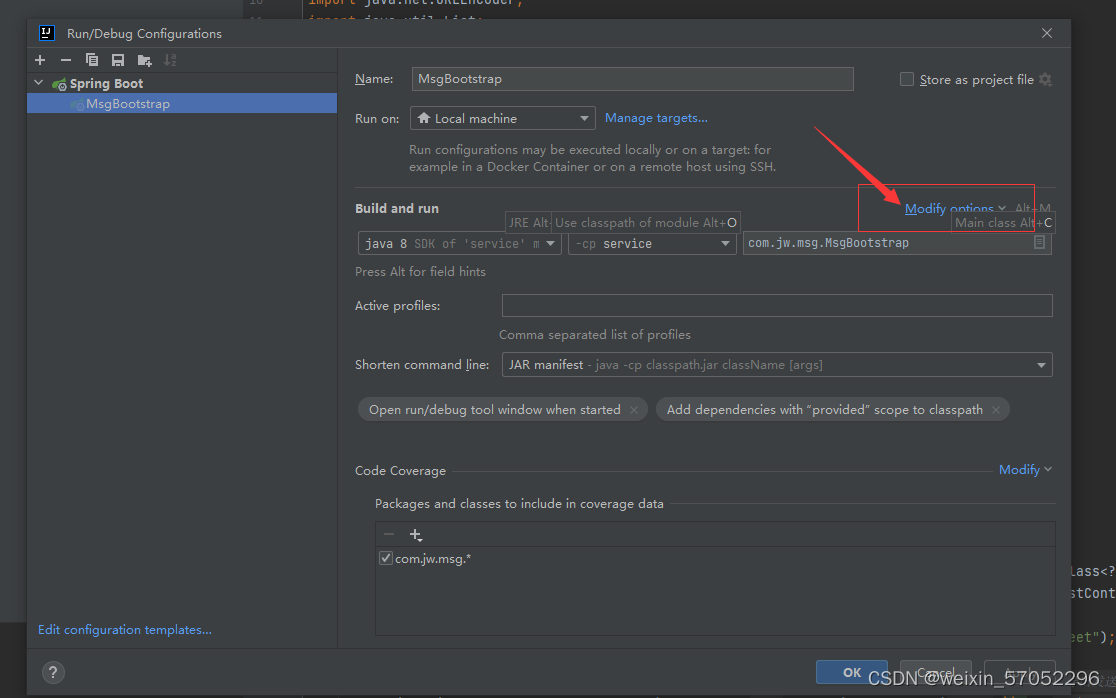
Task: Uncheck the com.jw.msg.* coverage entry
Action: tap(385, 558)
